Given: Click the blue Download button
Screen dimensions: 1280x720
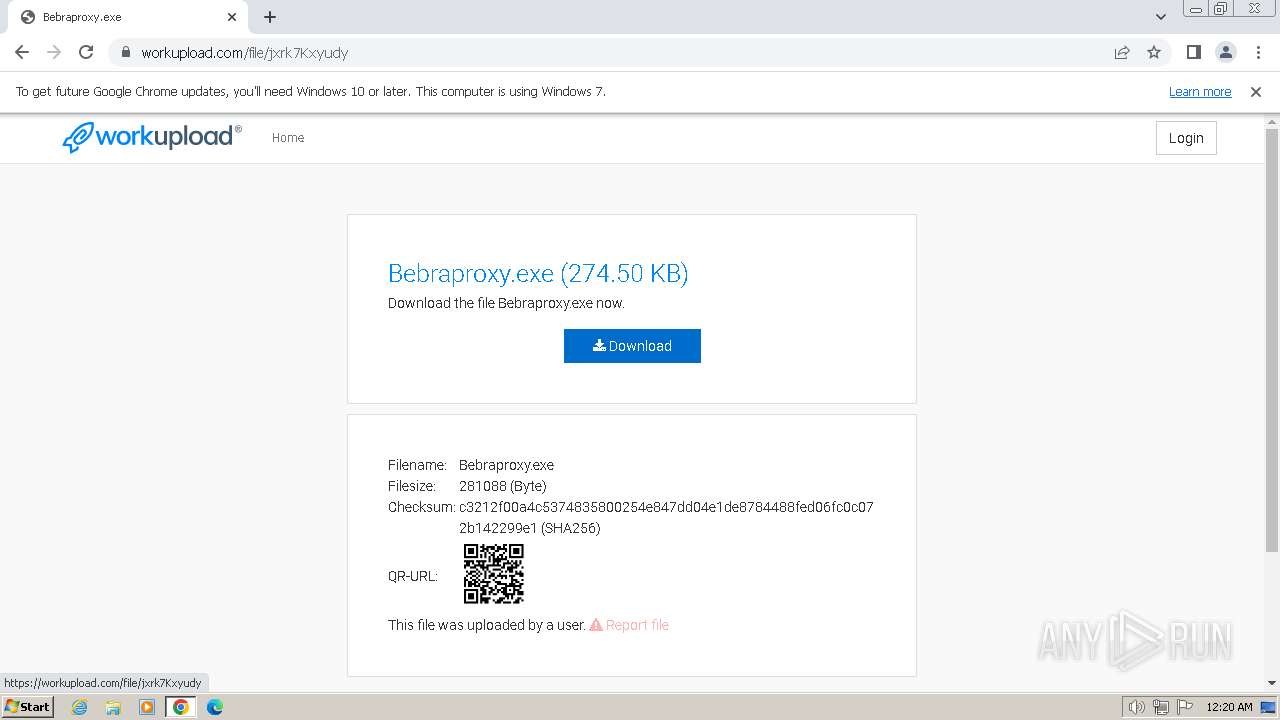Looking at the screenshot, I should (632, 346).
